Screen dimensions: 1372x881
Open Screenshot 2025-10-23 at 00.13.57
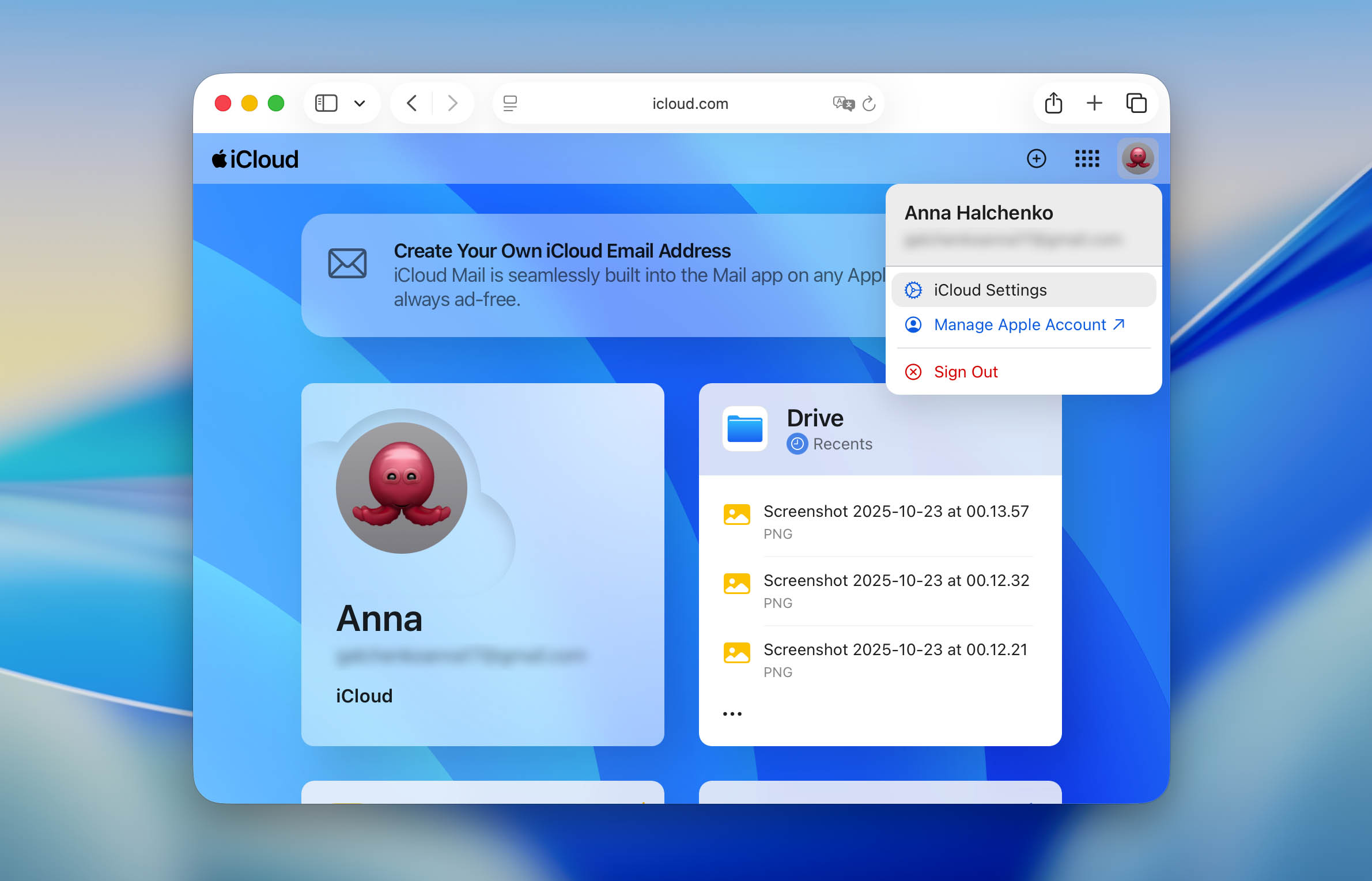pos(895,511)
